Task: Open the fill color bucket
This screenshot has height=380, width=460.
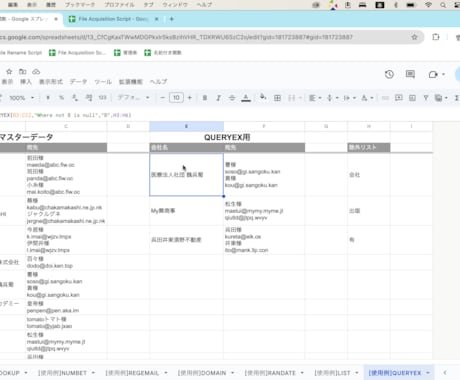Action: click(x=263, y=97)
